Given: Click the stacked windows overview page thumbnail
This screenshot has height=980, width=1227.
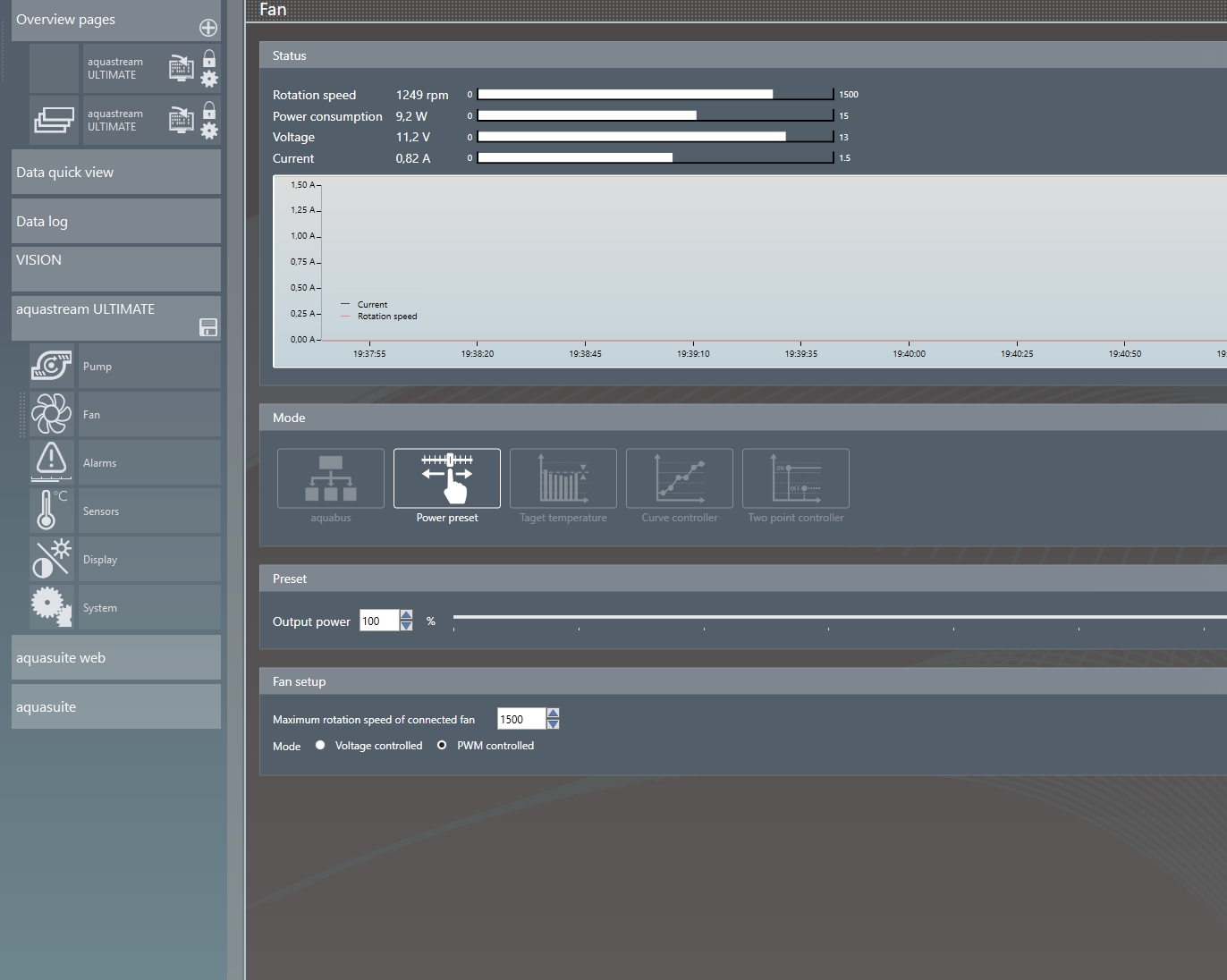Looking at the screenshot, I should tap(54, 119).
